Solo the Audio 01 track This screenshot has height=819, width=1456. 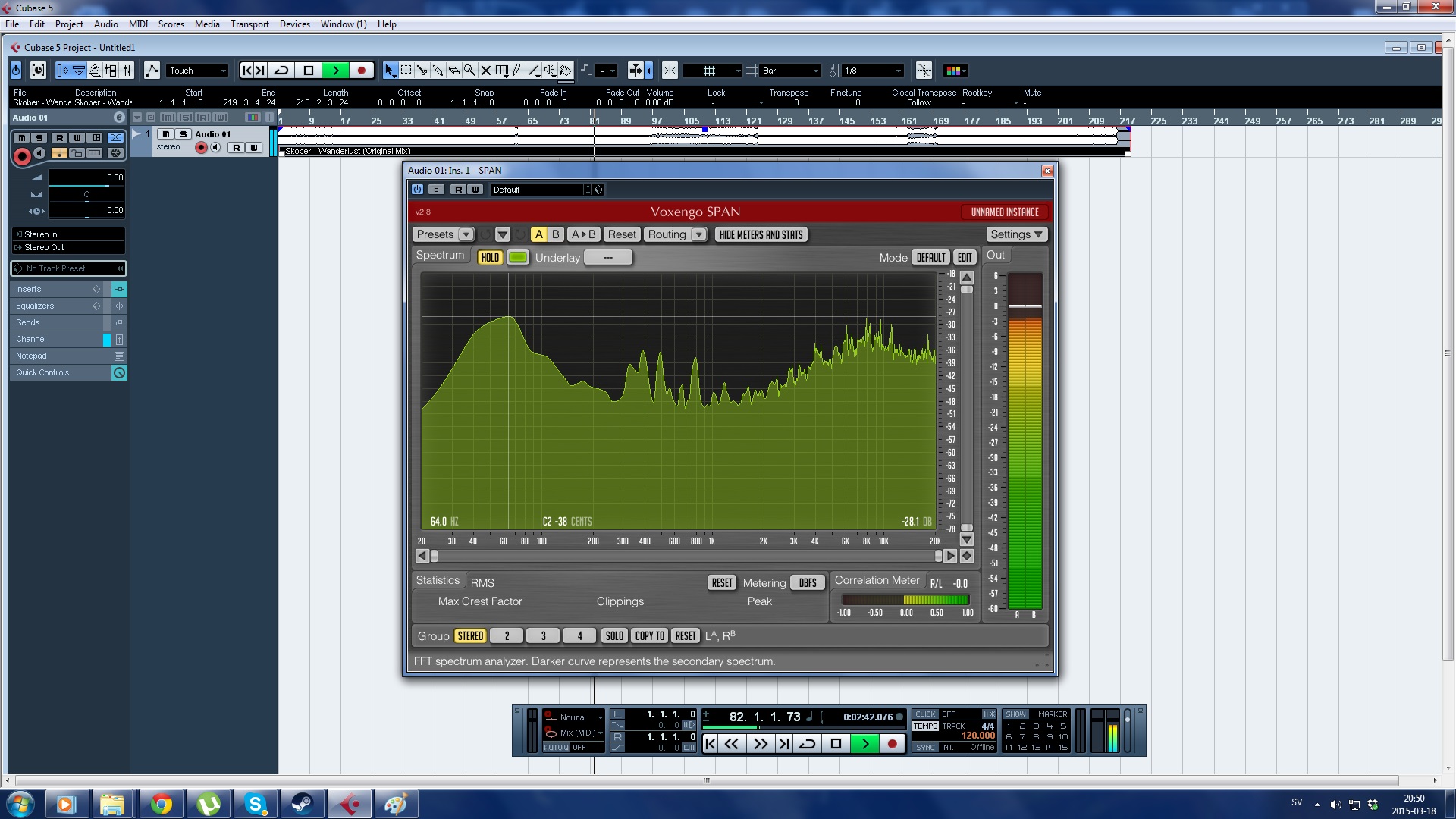click(183, 134)
